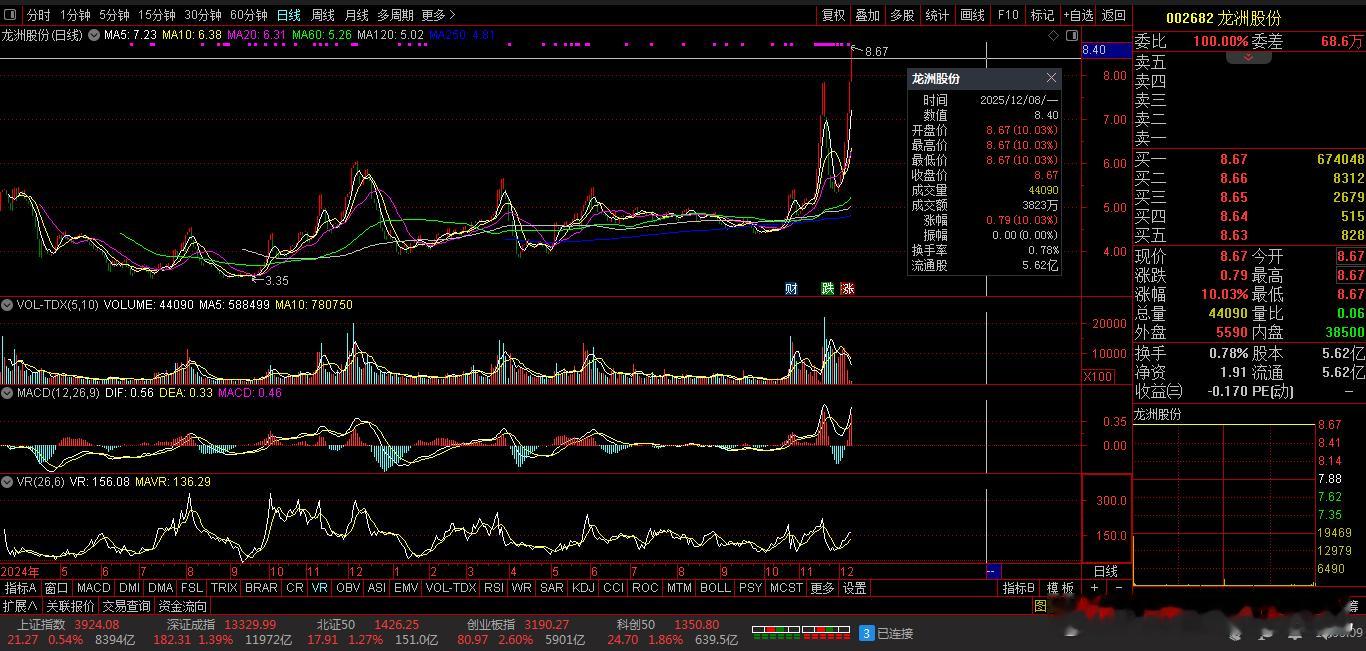
Task: Click the 上证指数 3924.08 status entry
Action: coord(68,625)
